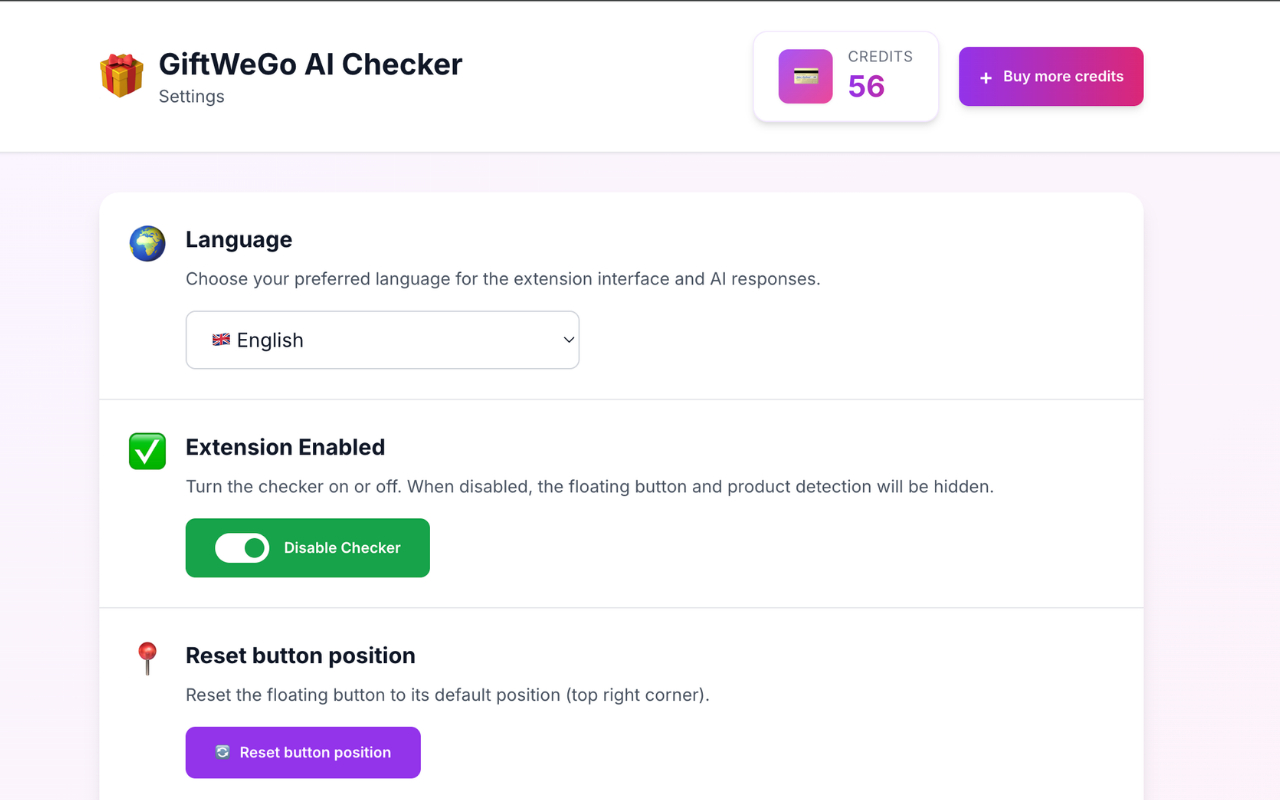Click the GiftWeGo AI Checker title
This screenshot has width=1280, height=800.
point(310,64)
